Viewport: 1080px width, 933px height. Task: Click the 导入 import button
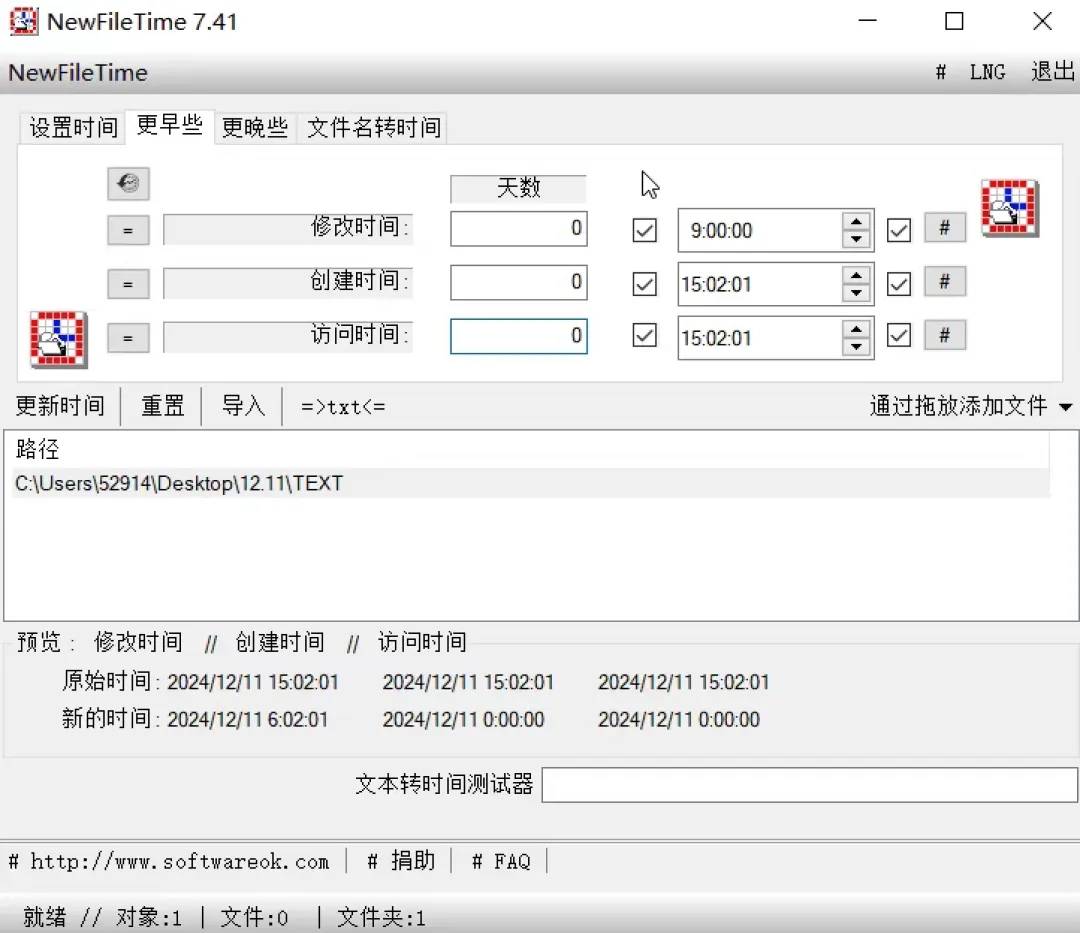(x=243, y=406)
